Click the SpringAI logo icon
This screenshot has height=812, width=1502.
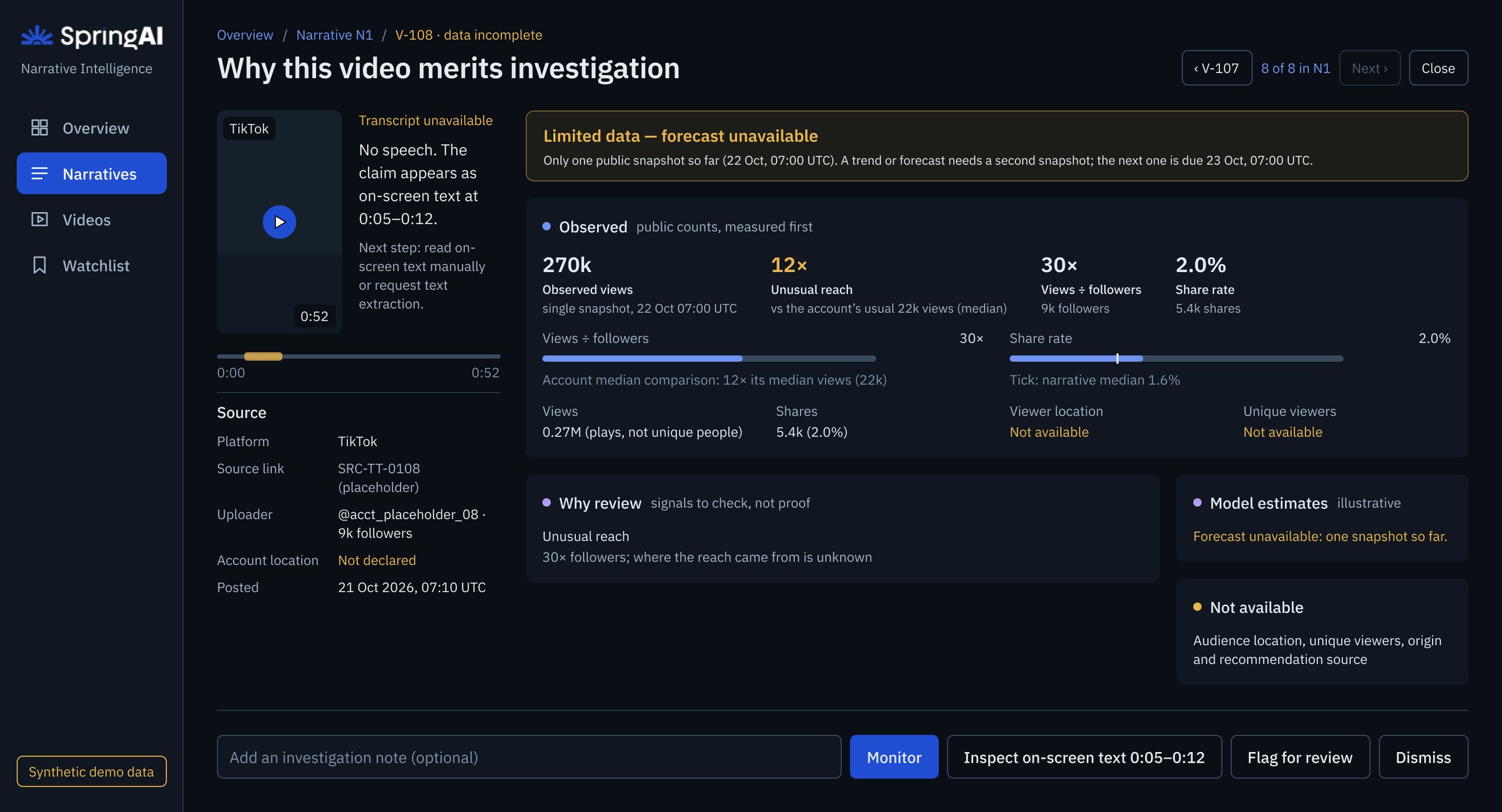click(37, 36)
